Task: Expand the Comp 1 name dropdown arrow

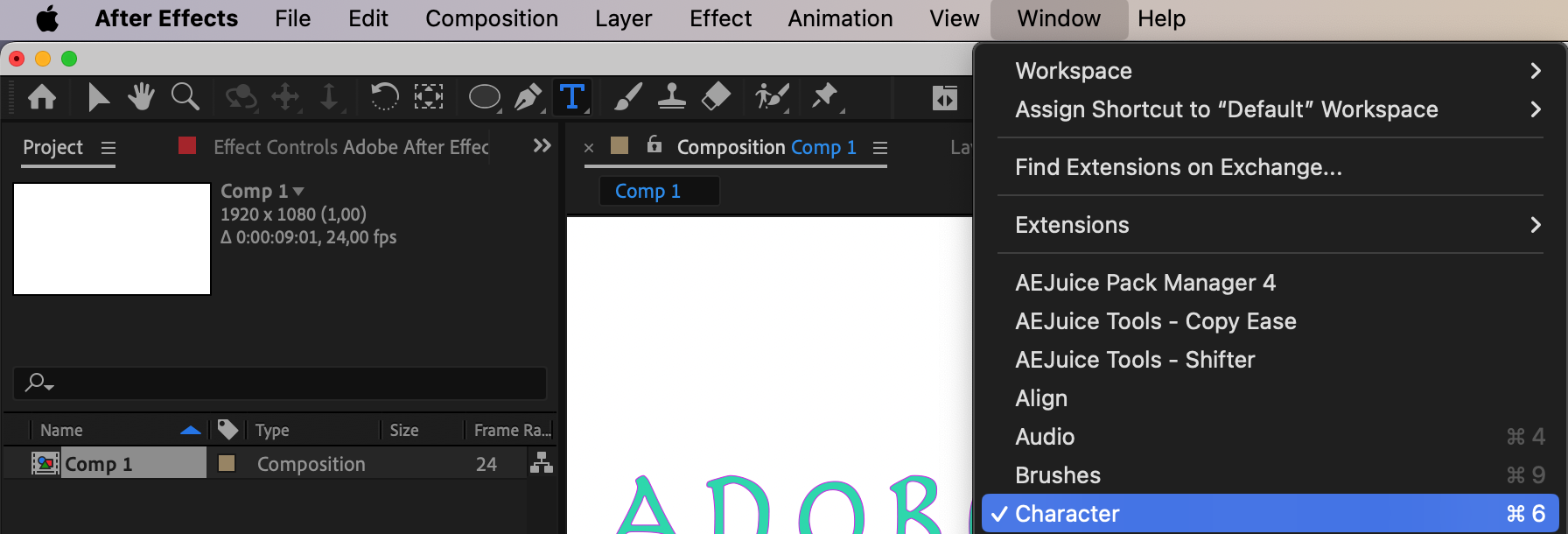Action: point(298,191)
